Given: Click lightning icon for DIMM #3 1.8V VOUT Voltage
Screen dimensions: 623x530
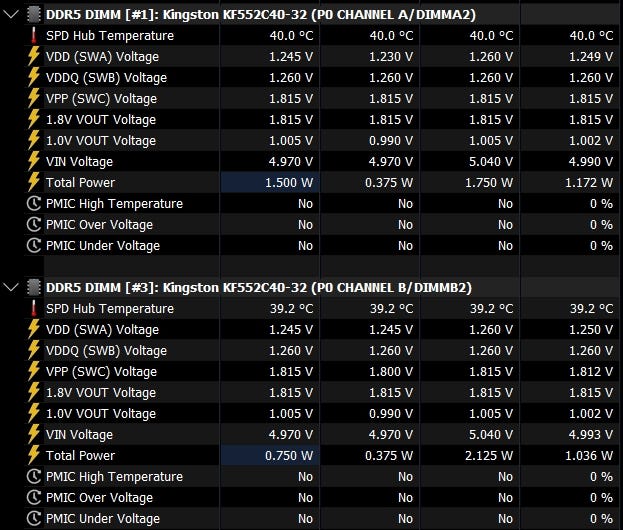Looking at the screenshot, I should (x=34, y=392).
